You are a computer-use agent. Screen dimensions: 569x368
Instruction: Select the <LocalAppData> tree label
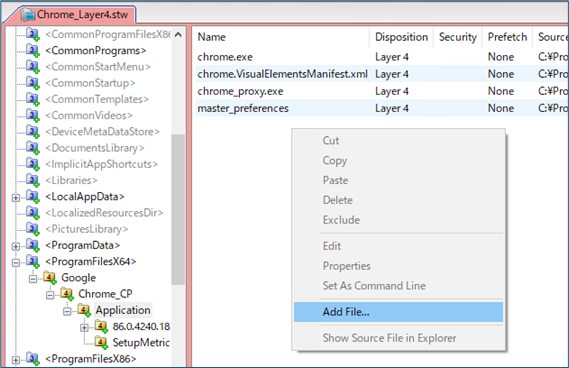[x=85, y=197]
